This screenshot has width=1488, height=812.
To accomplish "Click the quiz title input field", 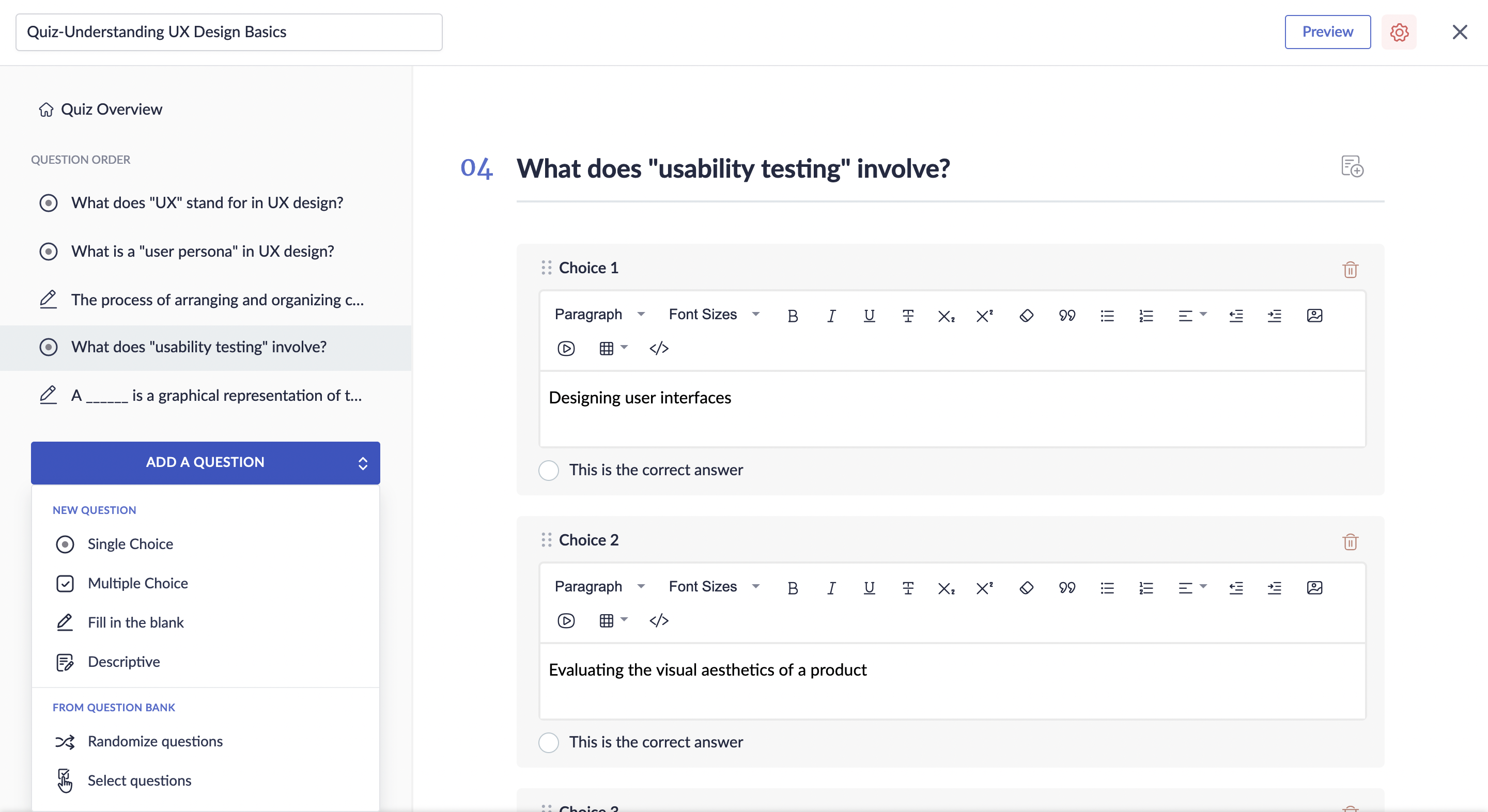I will tap(228, 32).
